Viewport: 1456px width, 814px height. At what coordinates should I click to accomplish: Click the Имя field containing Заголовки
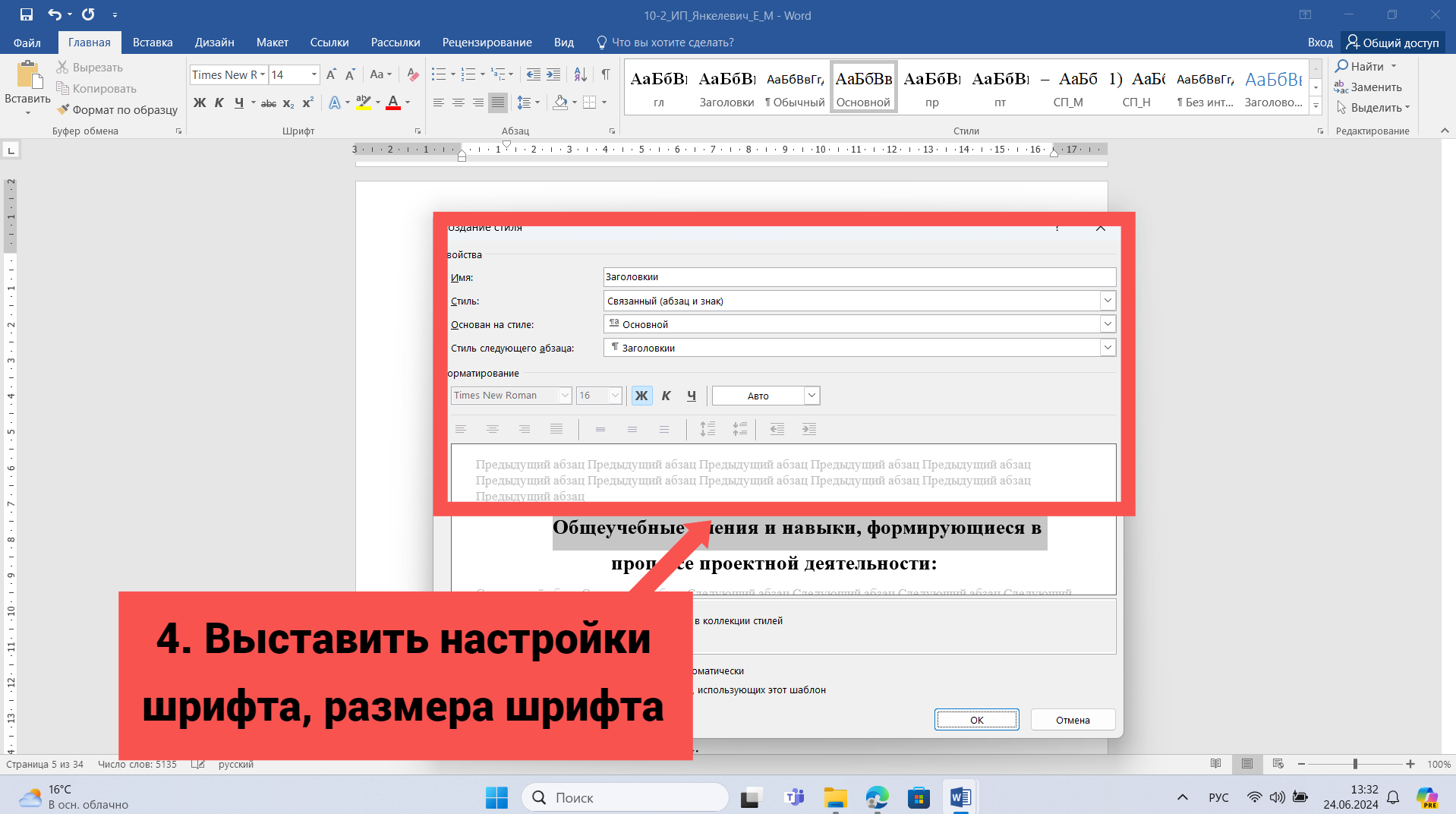coord(859,277)
